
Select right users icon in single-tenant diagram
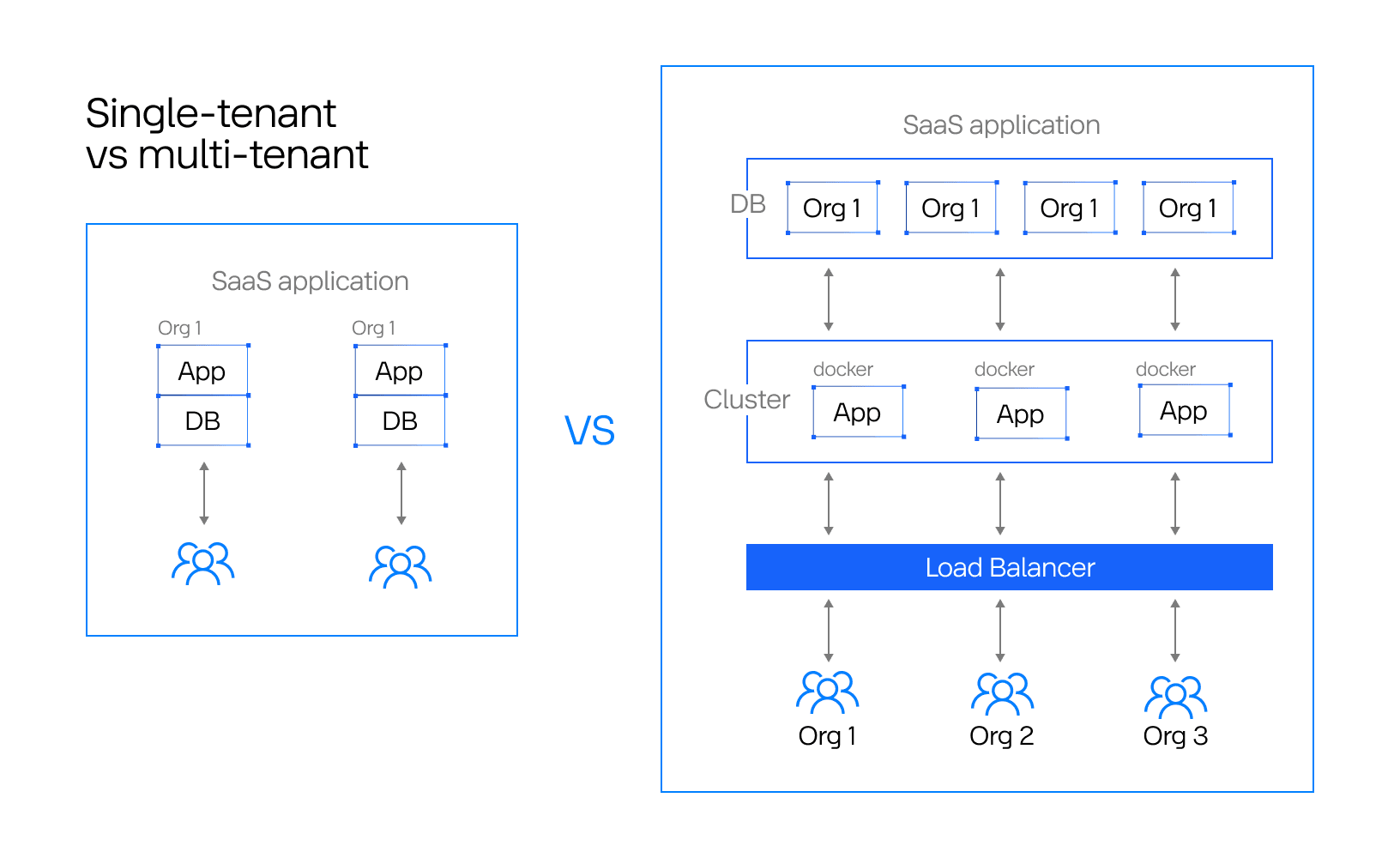401,566
